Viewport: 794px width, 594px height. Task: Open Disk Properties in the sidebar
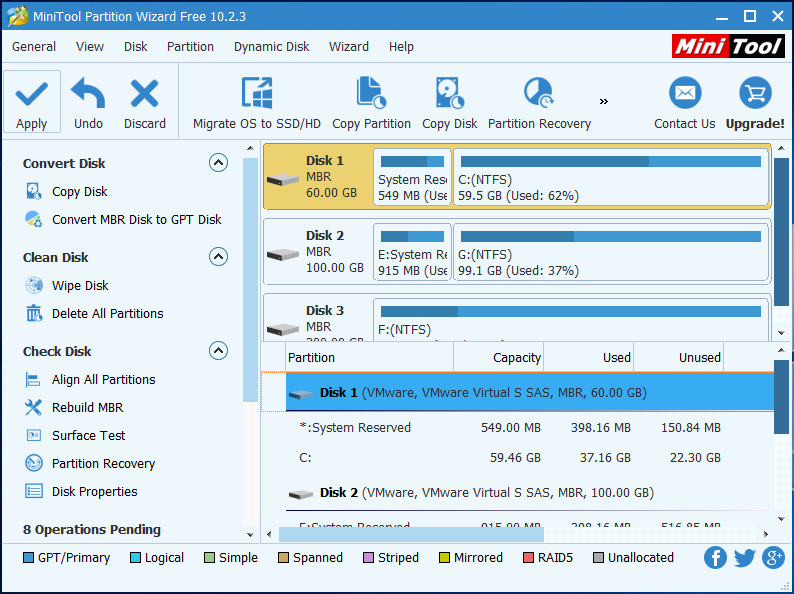point(82,491)
